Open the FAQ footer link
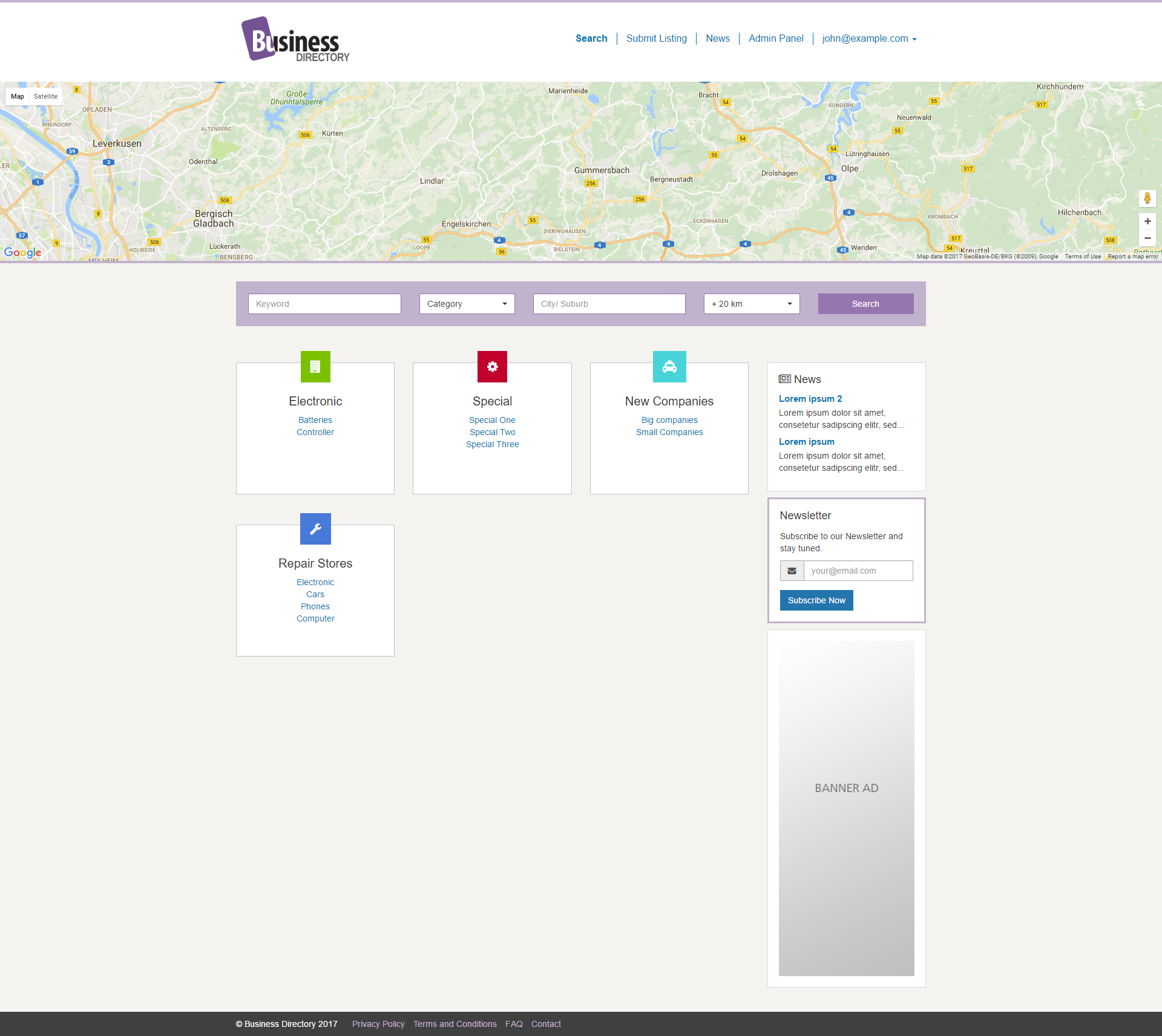This screenshot has width=1162, height=1036. [x=514, y=1024]
